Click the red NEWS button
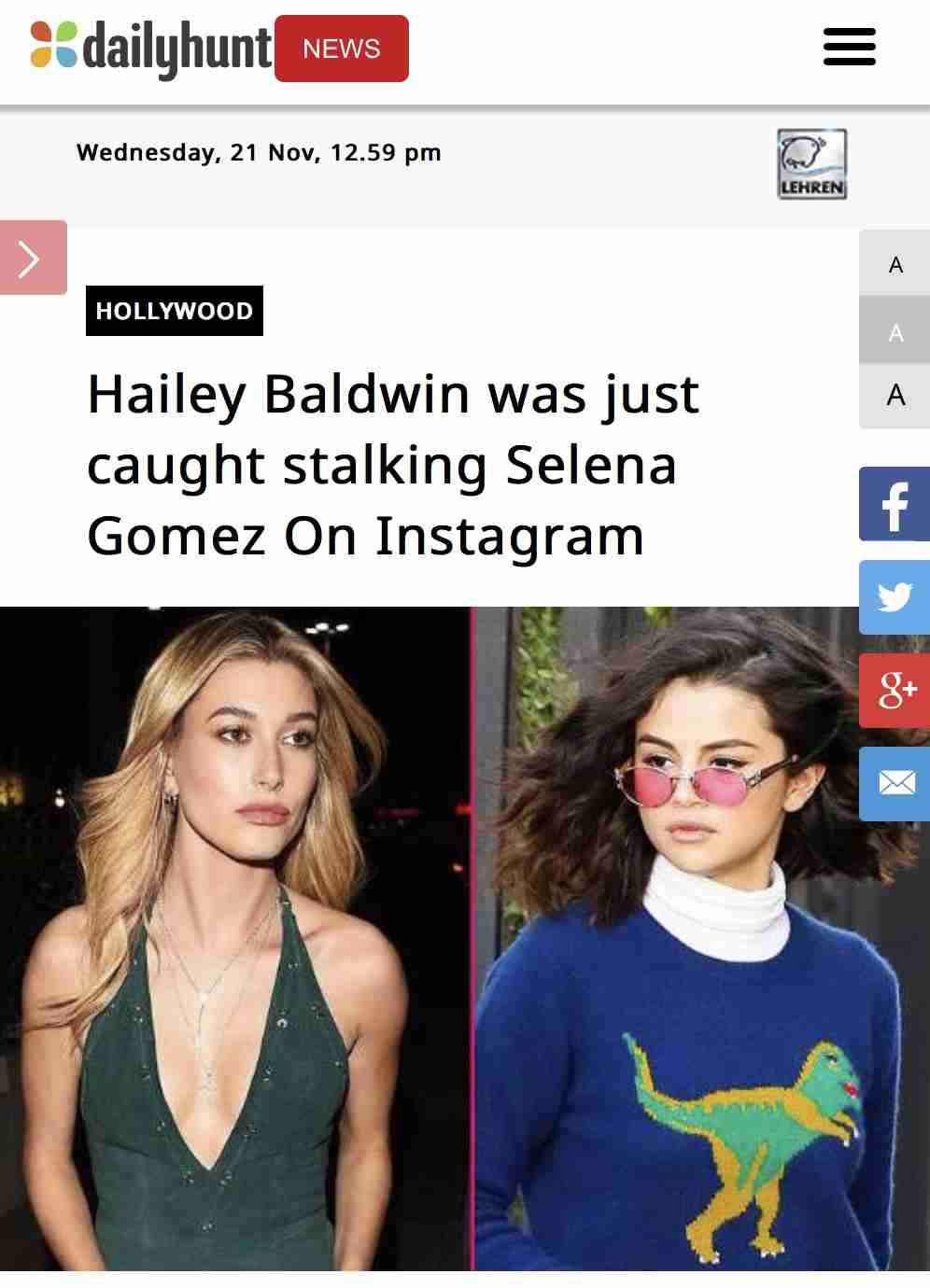 (x=342, y=49)
